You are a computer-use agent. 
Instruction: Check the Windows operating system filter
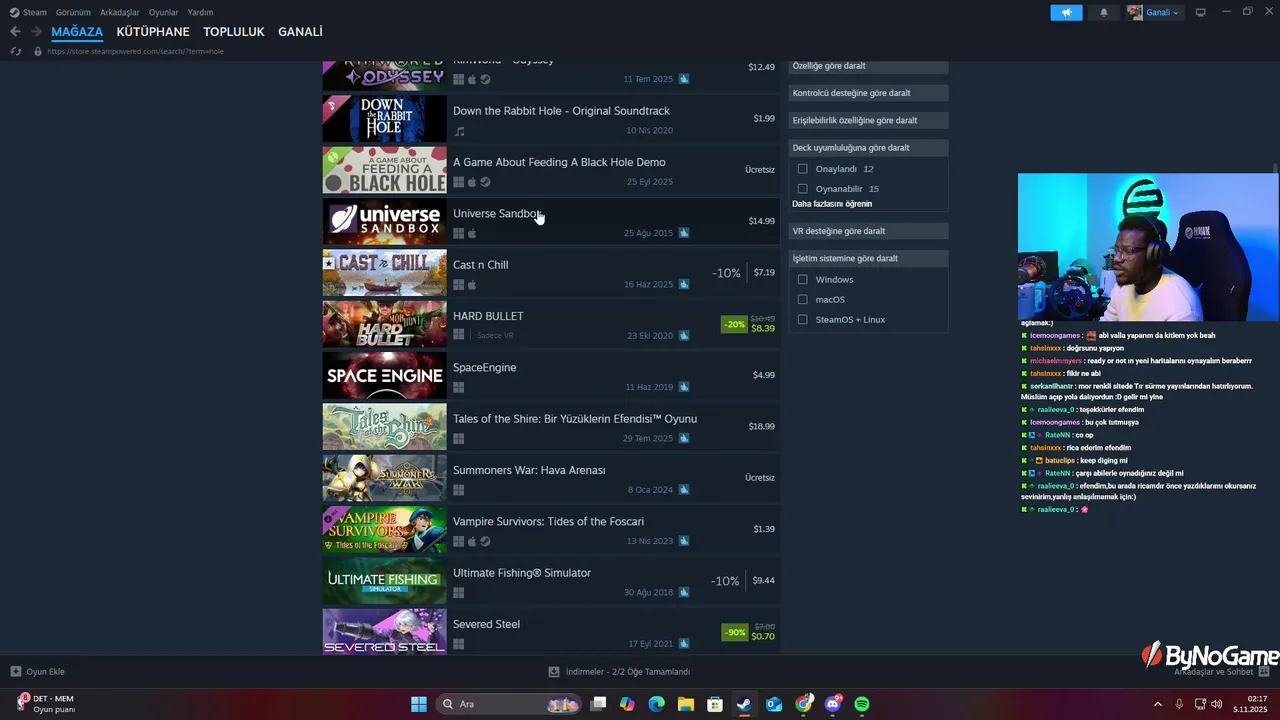tap(802, 280)
